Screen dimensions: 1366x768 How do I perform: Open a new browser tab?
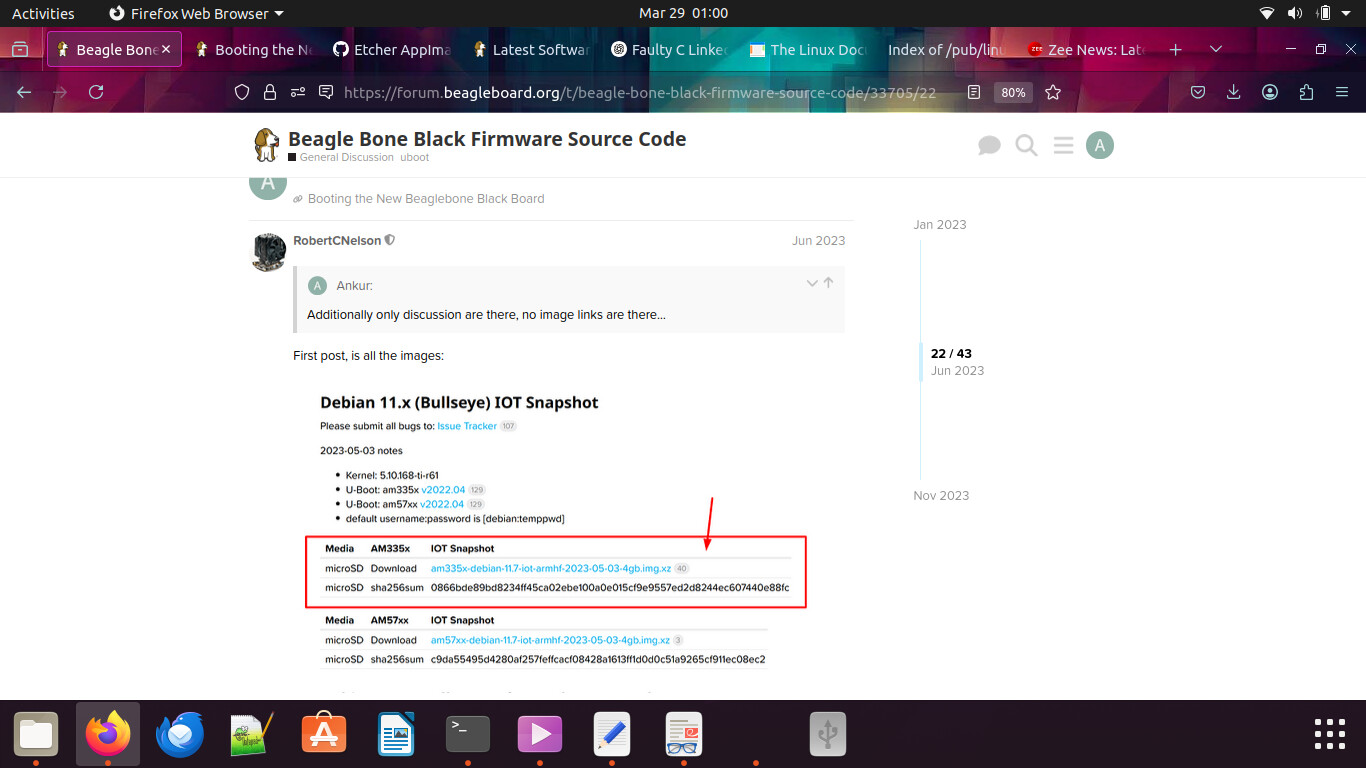pos(1176,49)
